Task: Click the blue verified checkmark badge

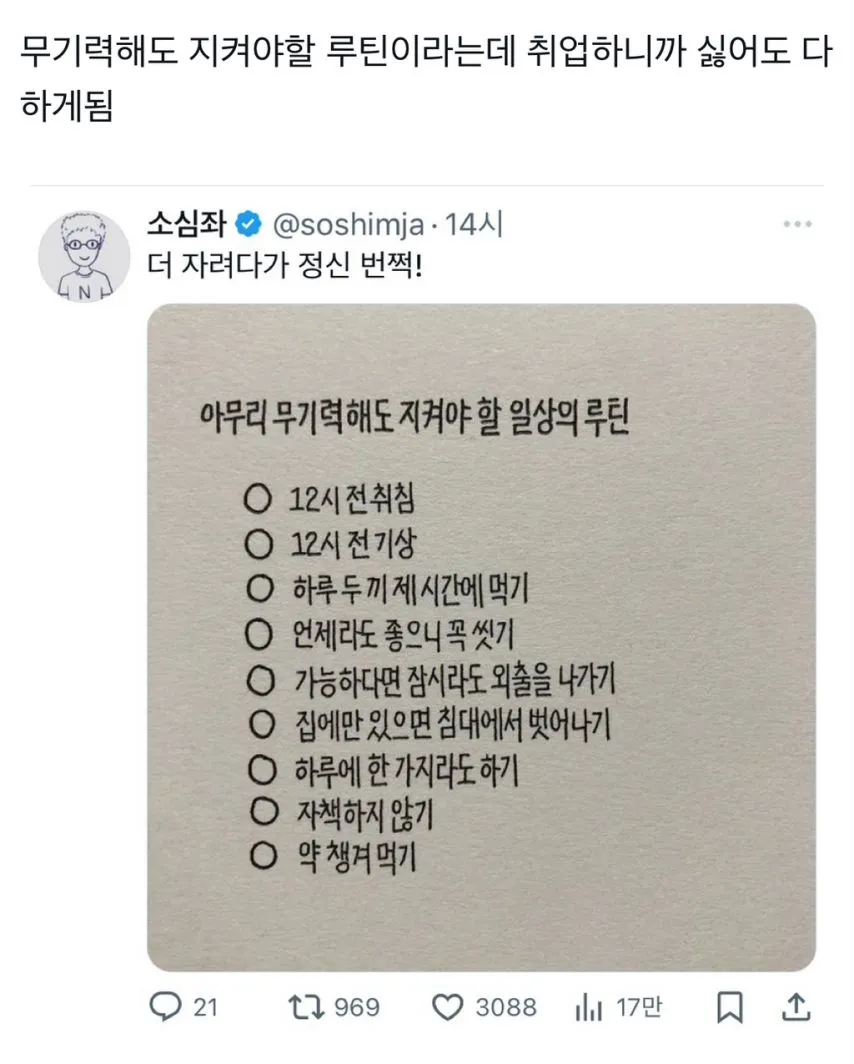Action: [x=247, y=224]
